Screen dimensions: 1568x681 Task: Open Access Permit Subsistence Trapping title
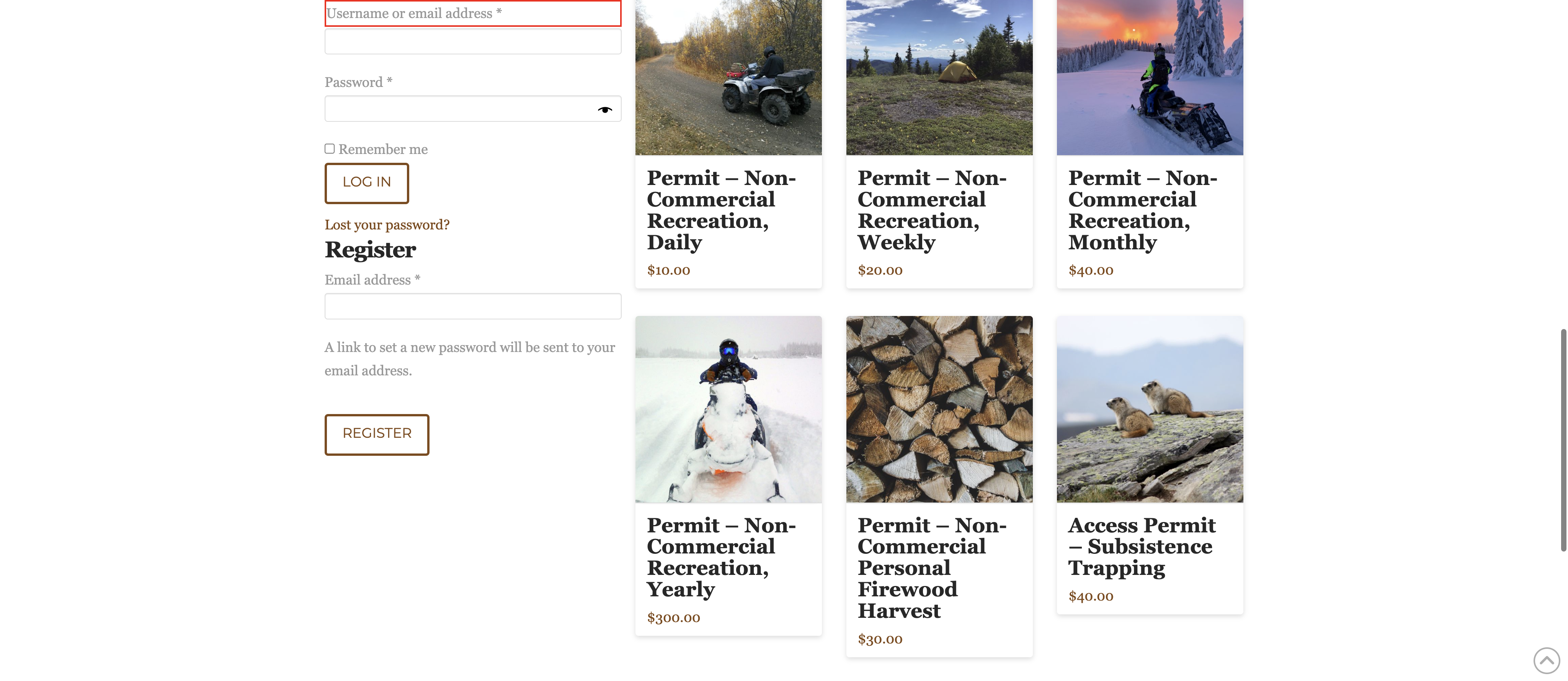click(1141, 547)
